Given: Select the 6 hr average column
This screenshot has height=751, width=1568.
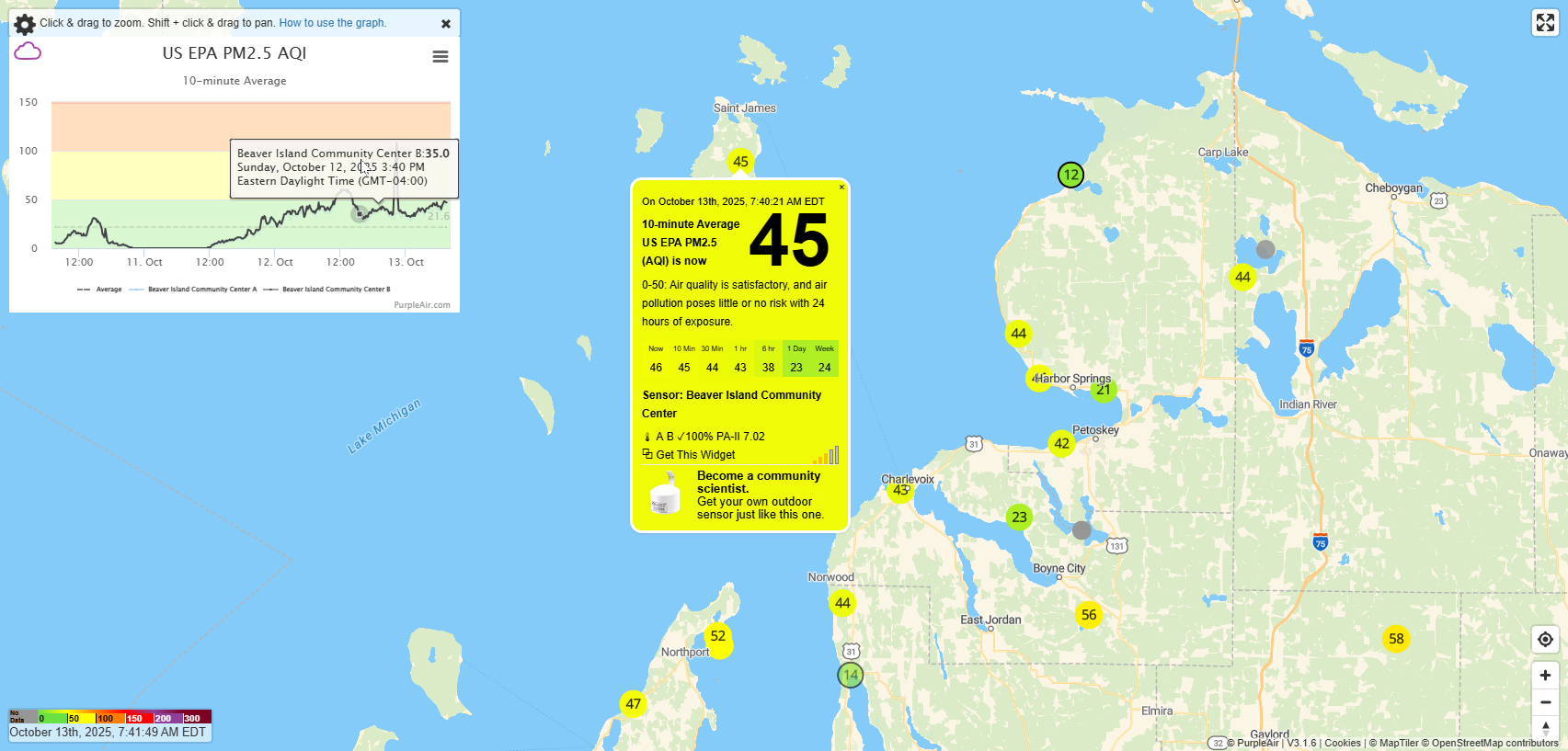Looking at the screenshot, I should click(x=768, y=358).
